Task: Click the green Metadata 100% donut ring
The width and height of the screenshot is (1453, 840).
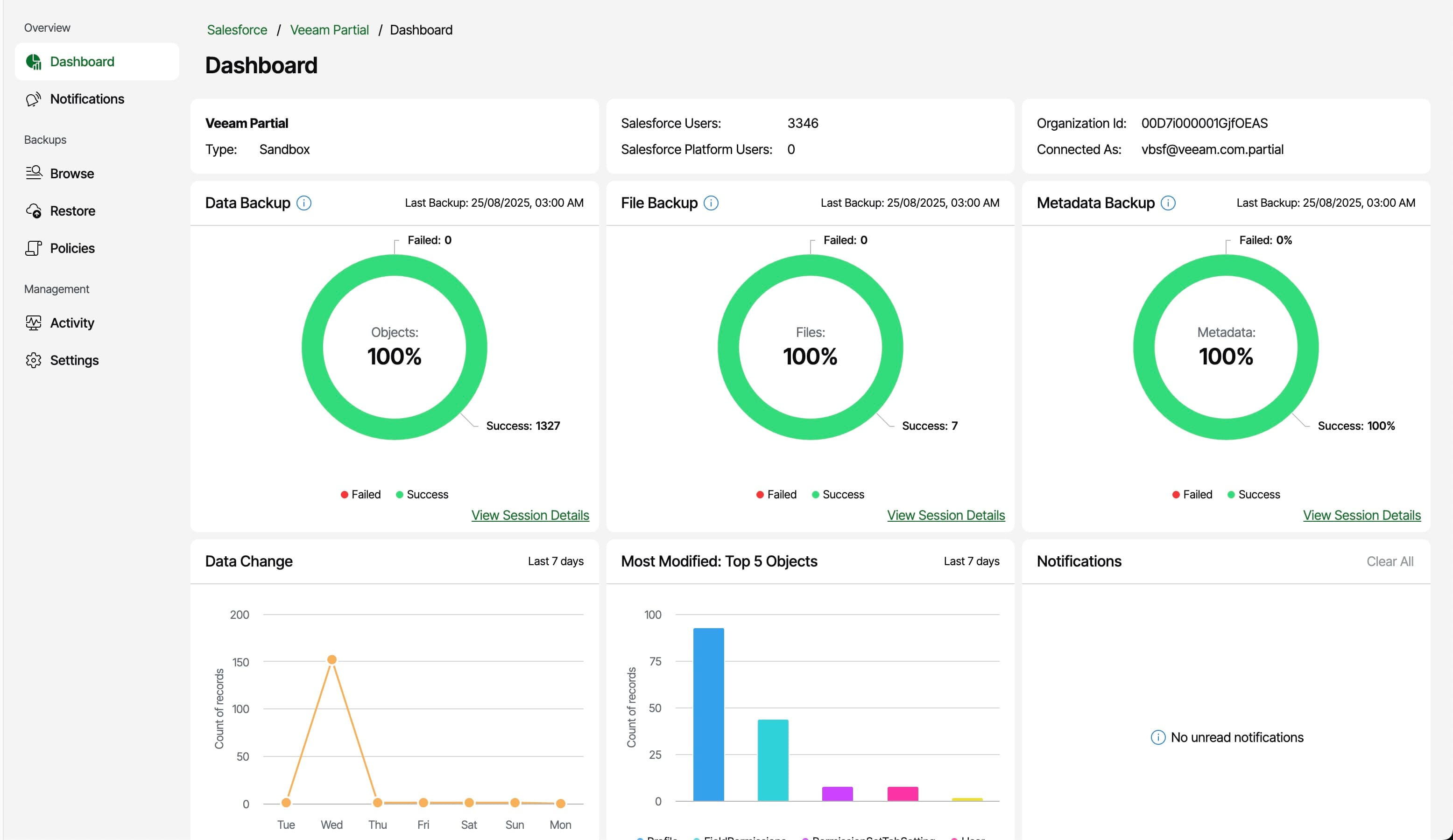Action: tap(1144, 347)
